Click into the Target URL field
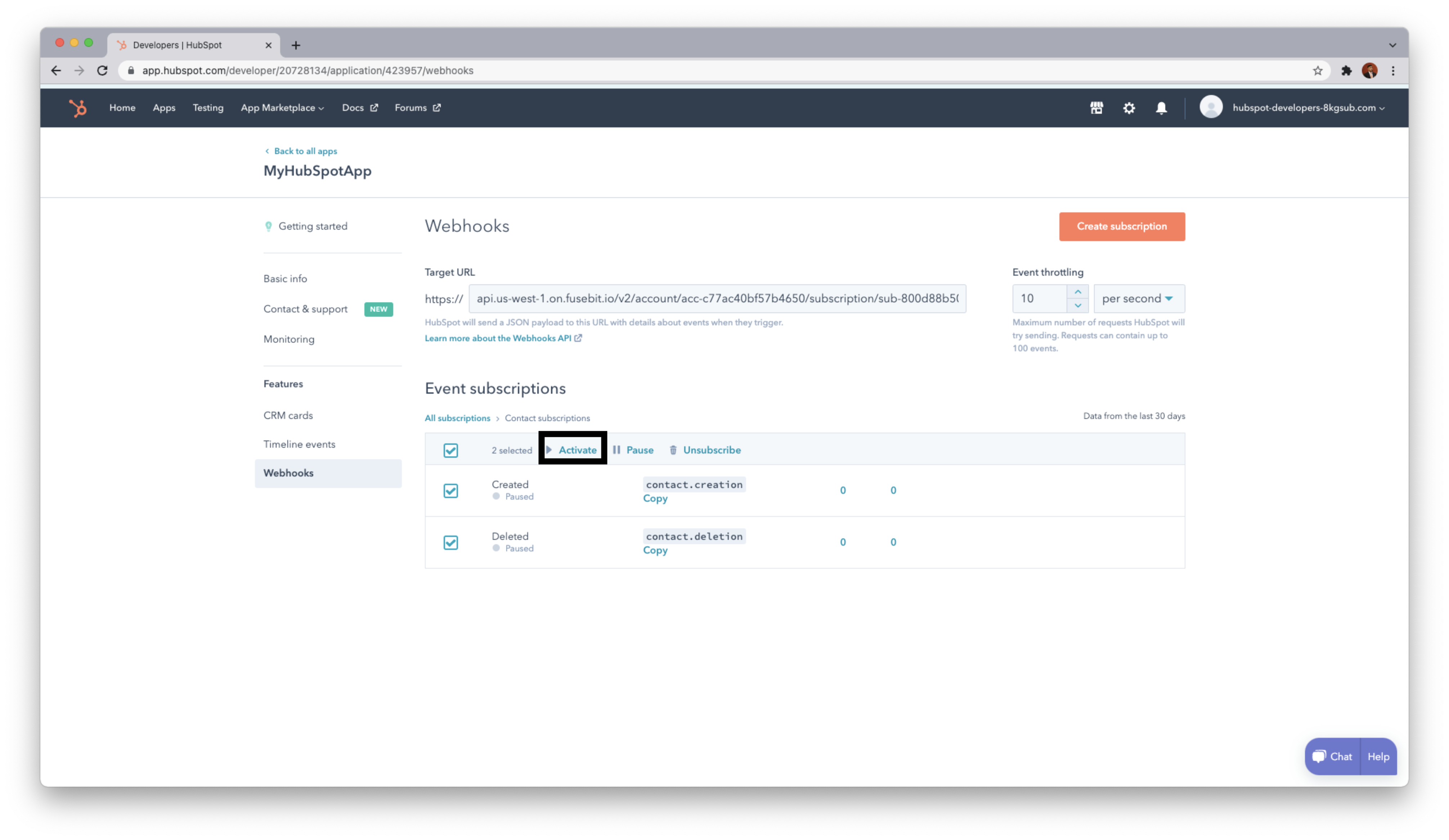The height and width of the screenshot is (840, 1449). click(x=717, y=299)
